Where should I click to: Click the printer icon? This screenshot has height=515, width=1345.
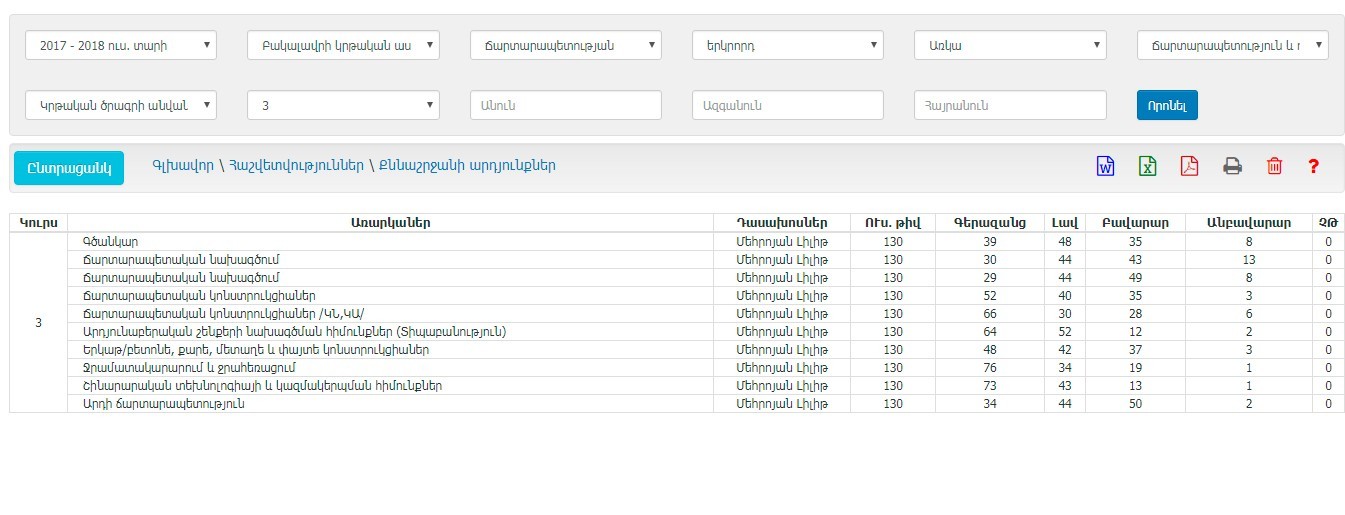pyautogui.click(x=1232, y=167)
